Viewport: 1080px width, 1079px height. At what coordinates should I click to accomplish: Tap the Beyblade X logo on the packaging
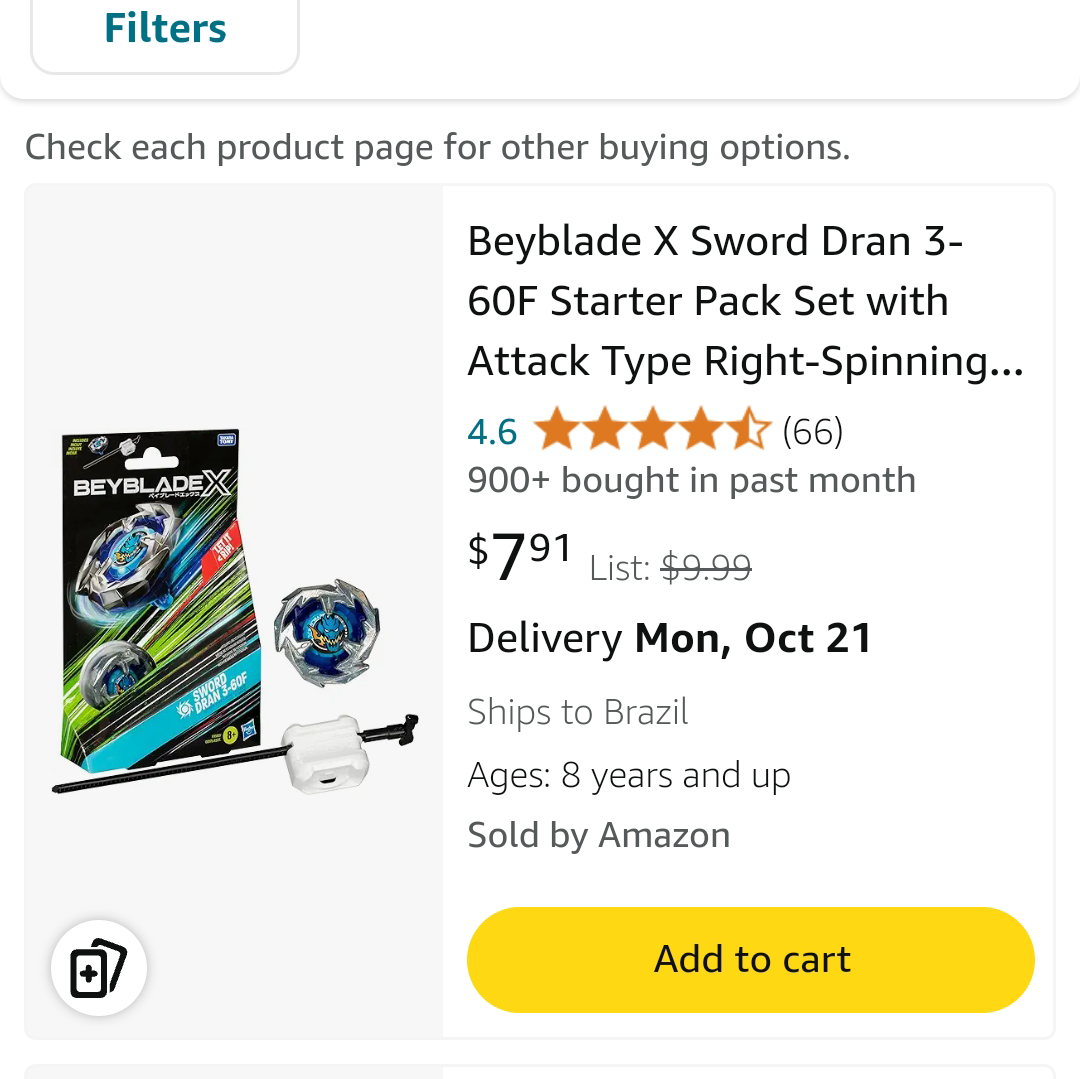point(152,487)
